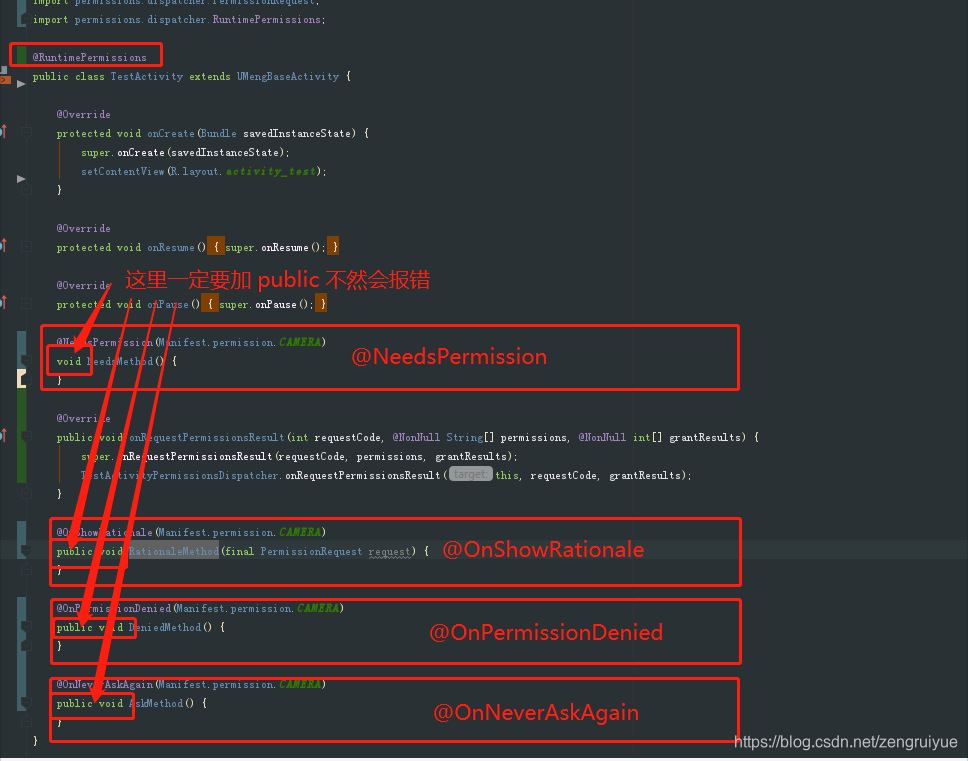Click requestCode parameter in onRequestPermissionsResult signature
Viewport: 968px width, 761px height.
pos(347,437)
